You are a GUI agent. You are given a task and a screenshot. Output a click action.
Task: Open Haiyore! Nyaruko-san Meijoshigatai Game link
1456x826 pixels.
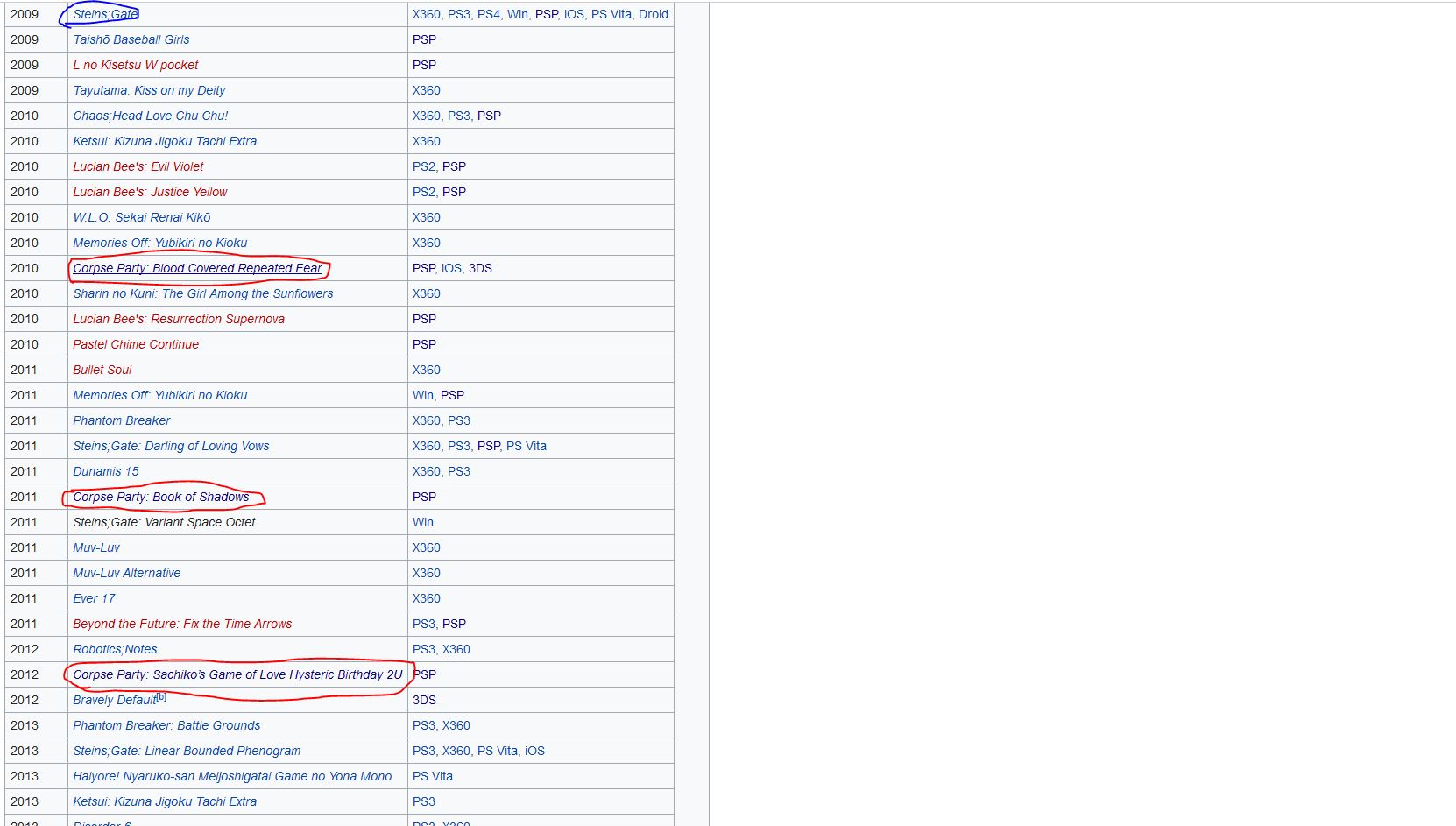pos(232,776)
